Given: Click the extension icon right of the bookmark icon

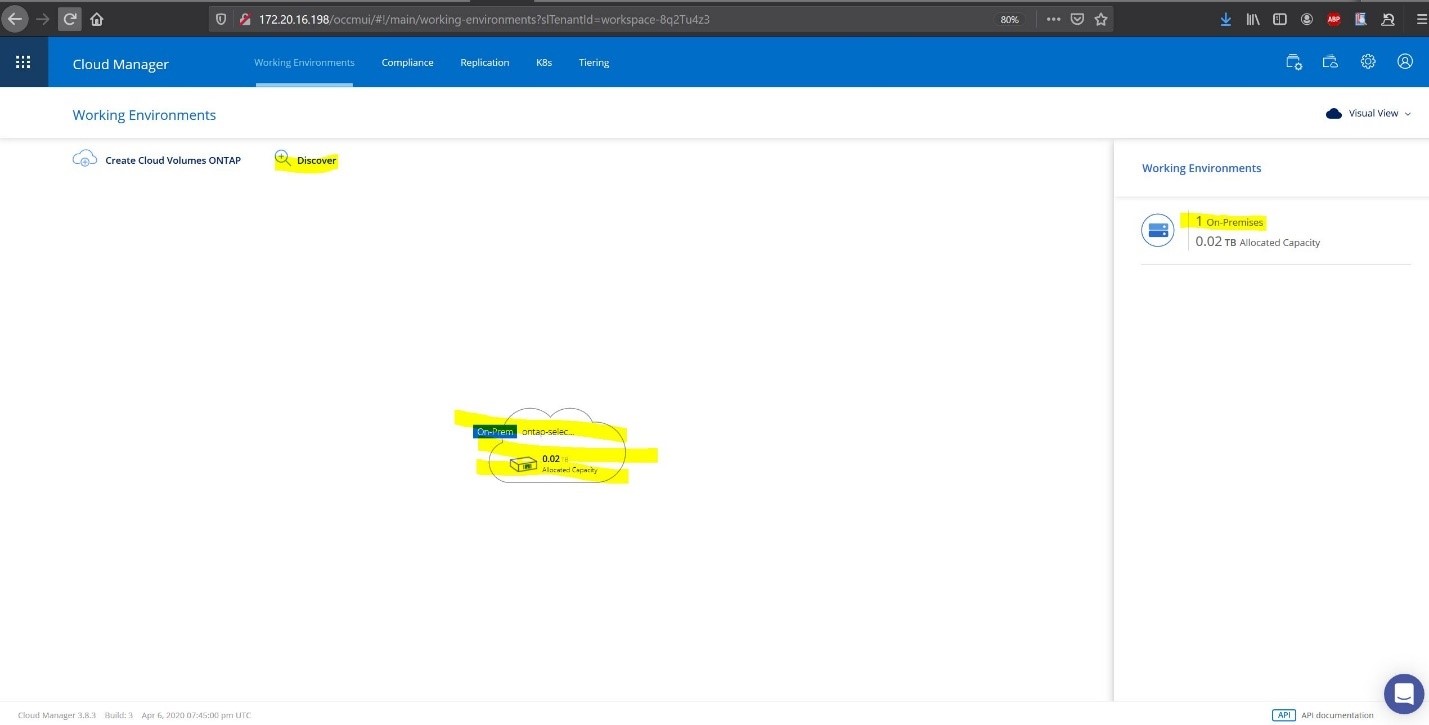Looking at the screenshot, I should tap(1387, 19).
